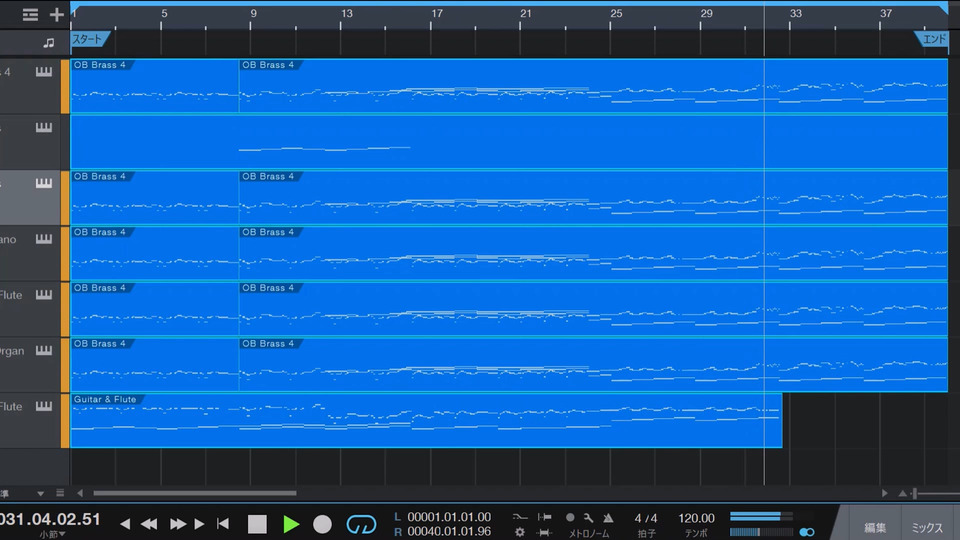Click the upper output level meter

click(x=761, y=517)
